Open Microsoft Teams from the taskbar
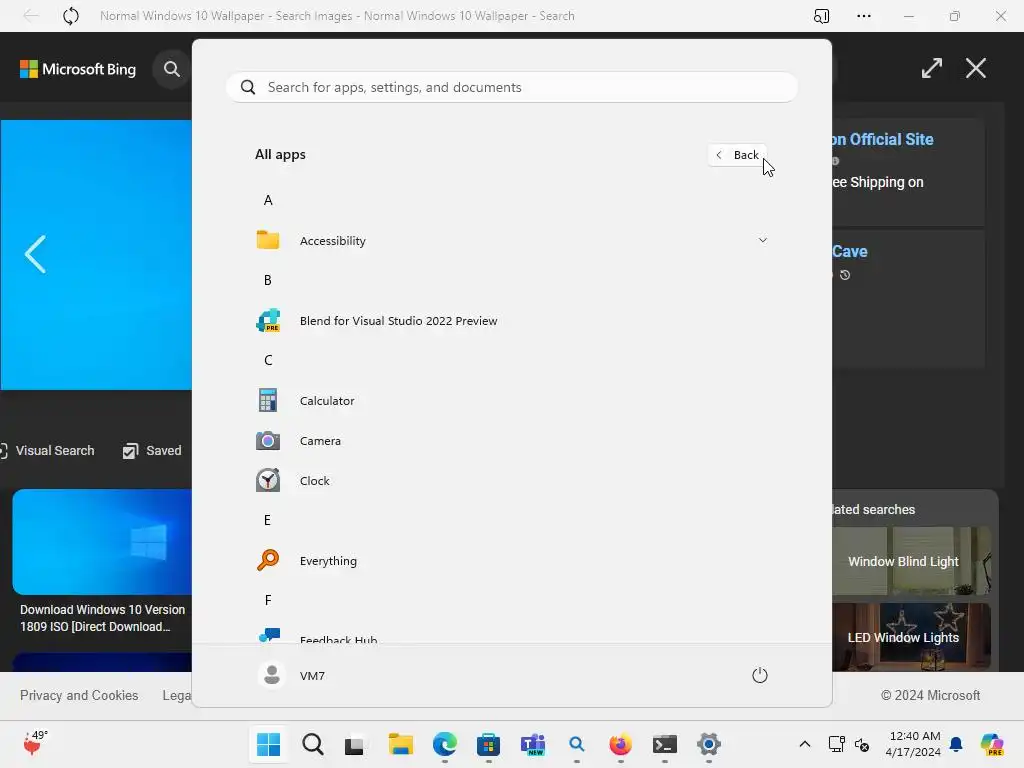Image resolution: width=1024 pixels, height=768 pixels. (x=533, y=744)
